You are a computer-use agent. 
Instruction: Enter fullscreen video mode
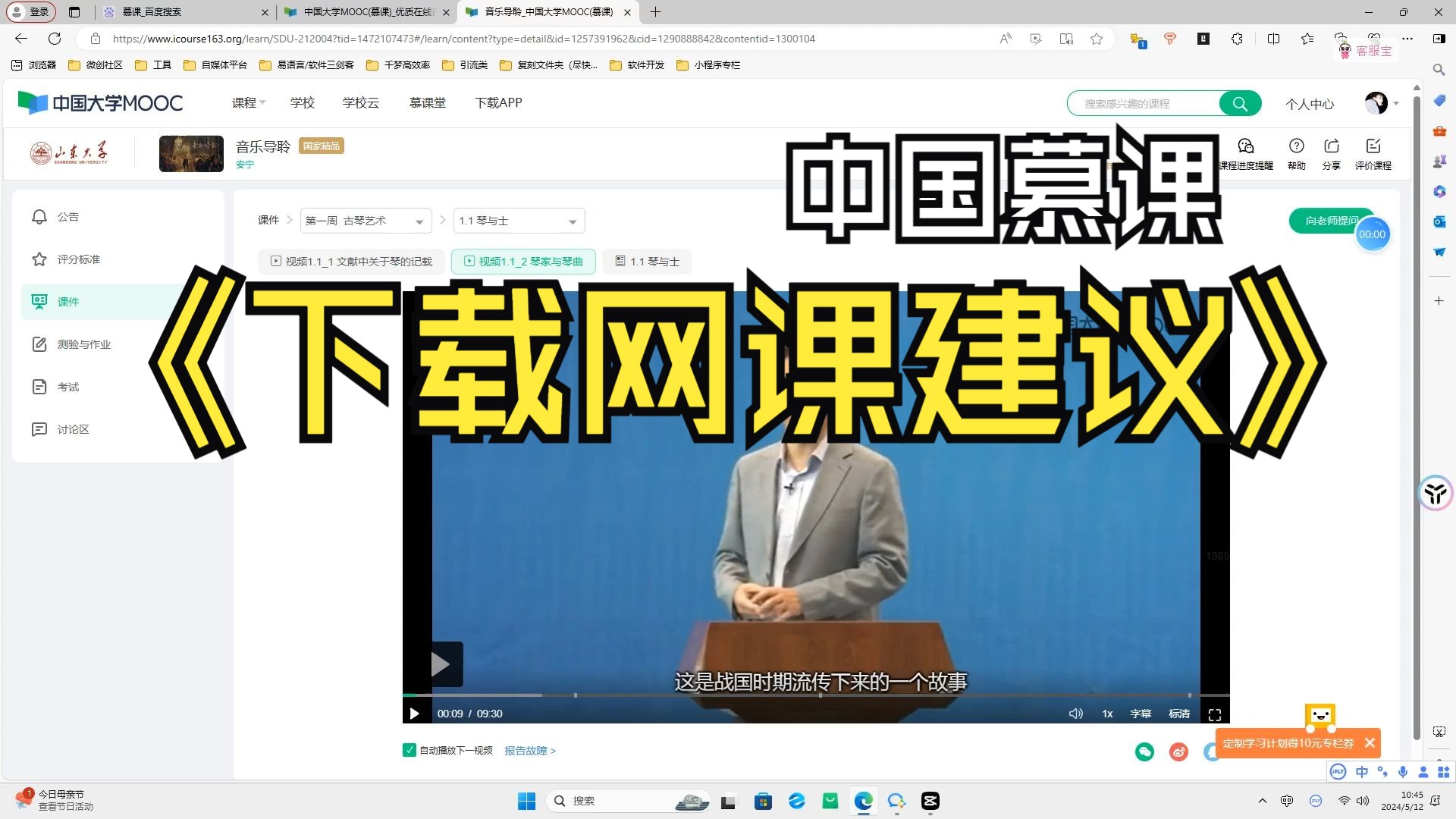[1214, 714]
